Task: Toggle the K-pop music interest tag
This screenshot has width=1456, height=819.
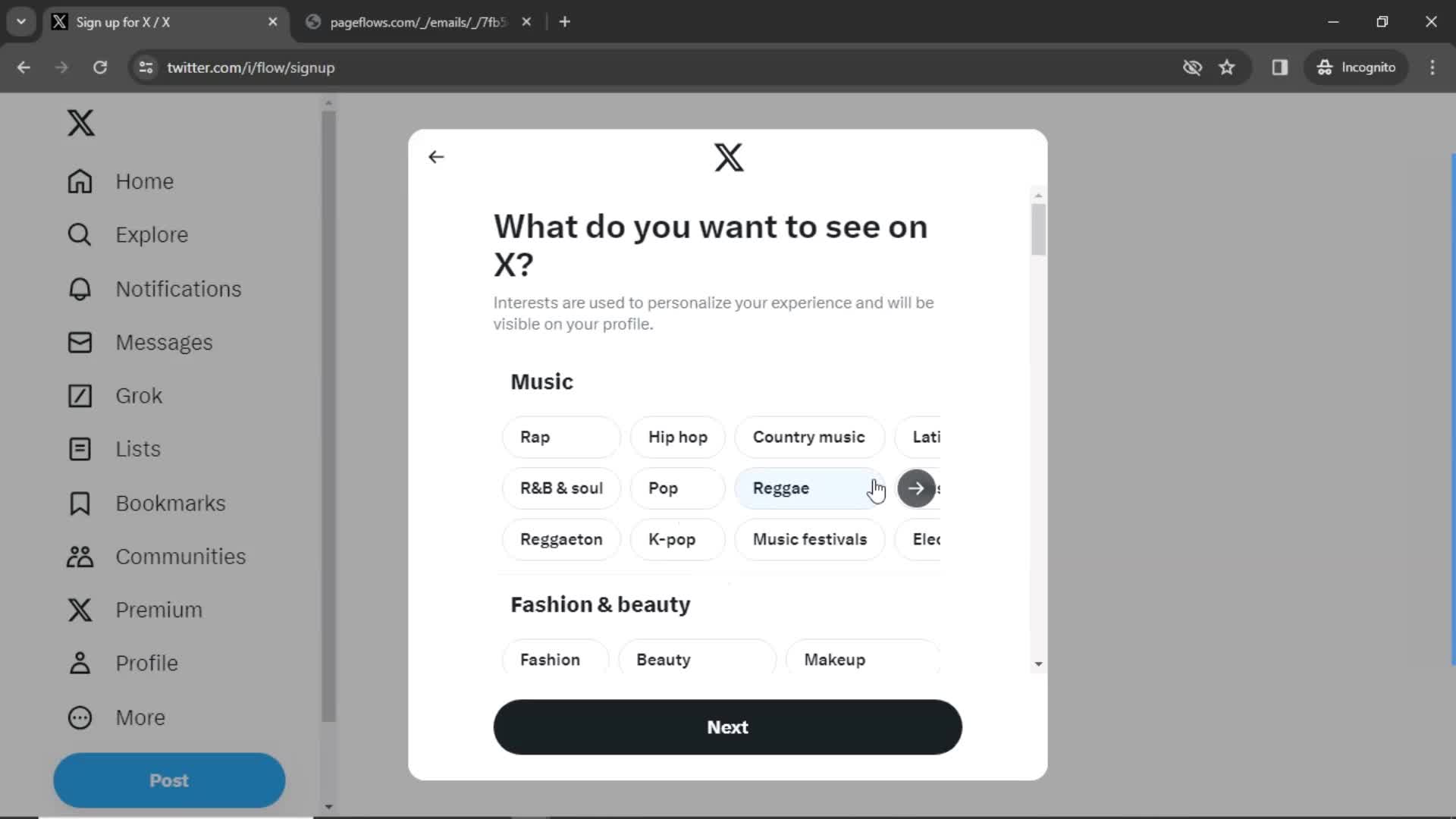Action: pyautogui.click(x=671, y=539)
